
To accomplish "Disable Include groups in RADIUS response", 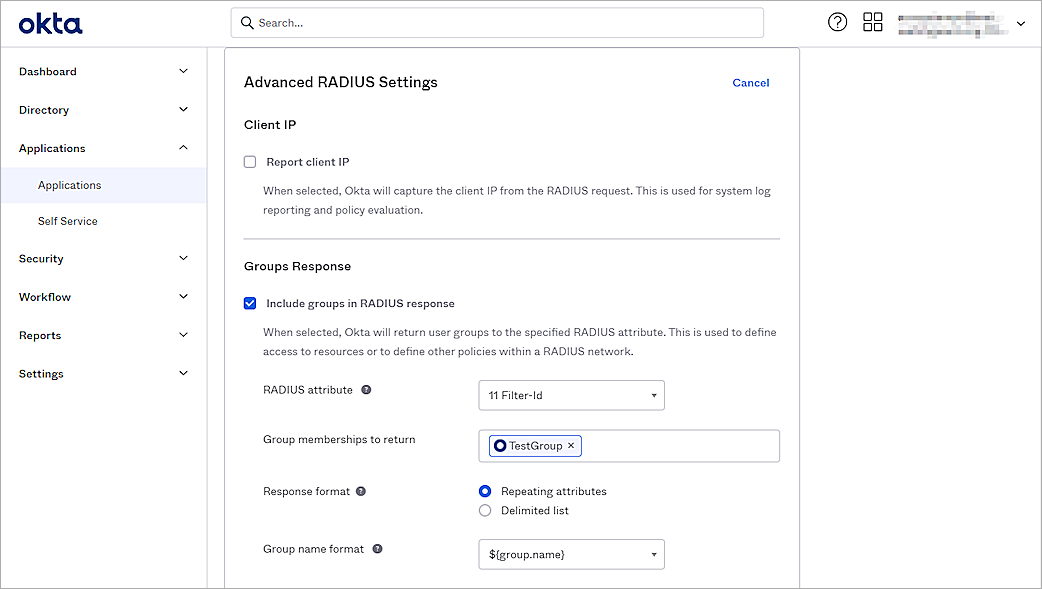I will [x=249, y=302].
